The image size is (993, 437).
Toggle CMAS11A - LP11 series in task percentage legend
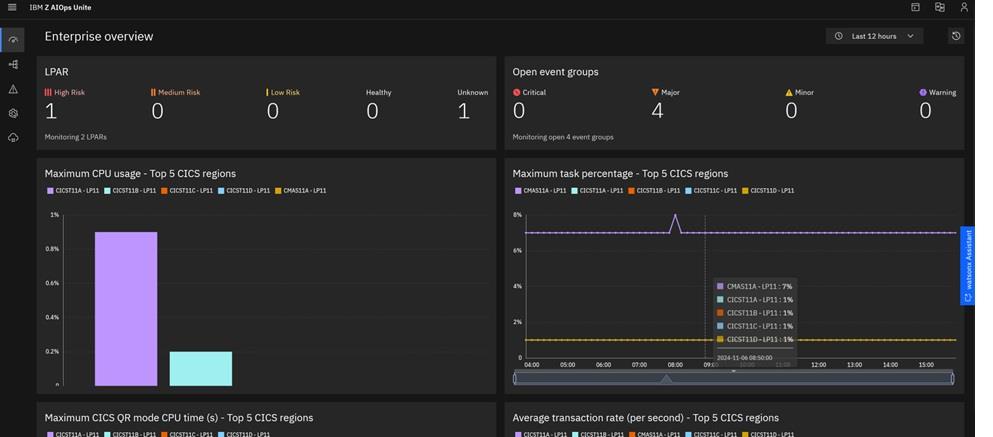tap(541, 190)
